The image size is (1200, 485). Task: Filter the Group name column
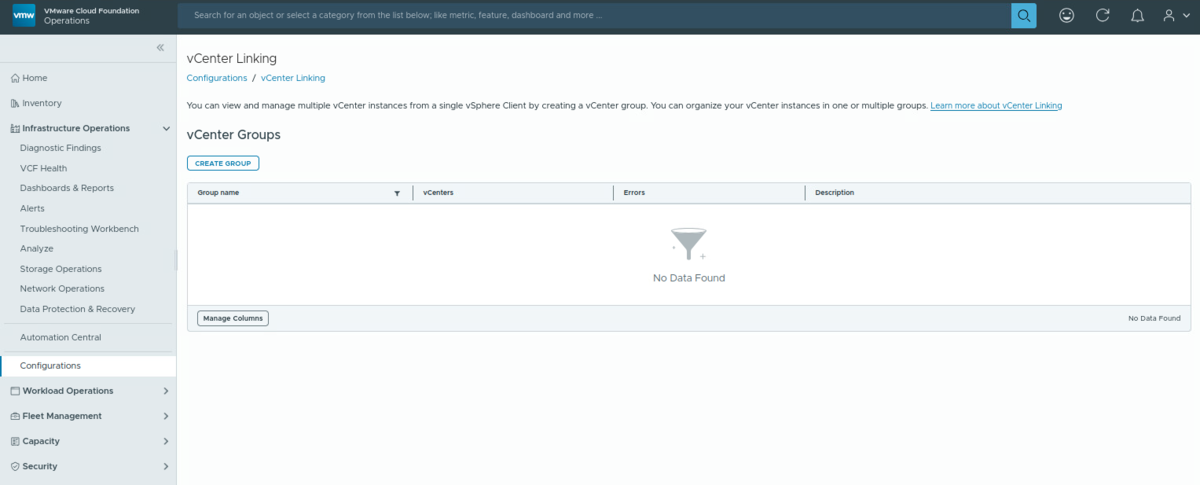coord(397,193)
